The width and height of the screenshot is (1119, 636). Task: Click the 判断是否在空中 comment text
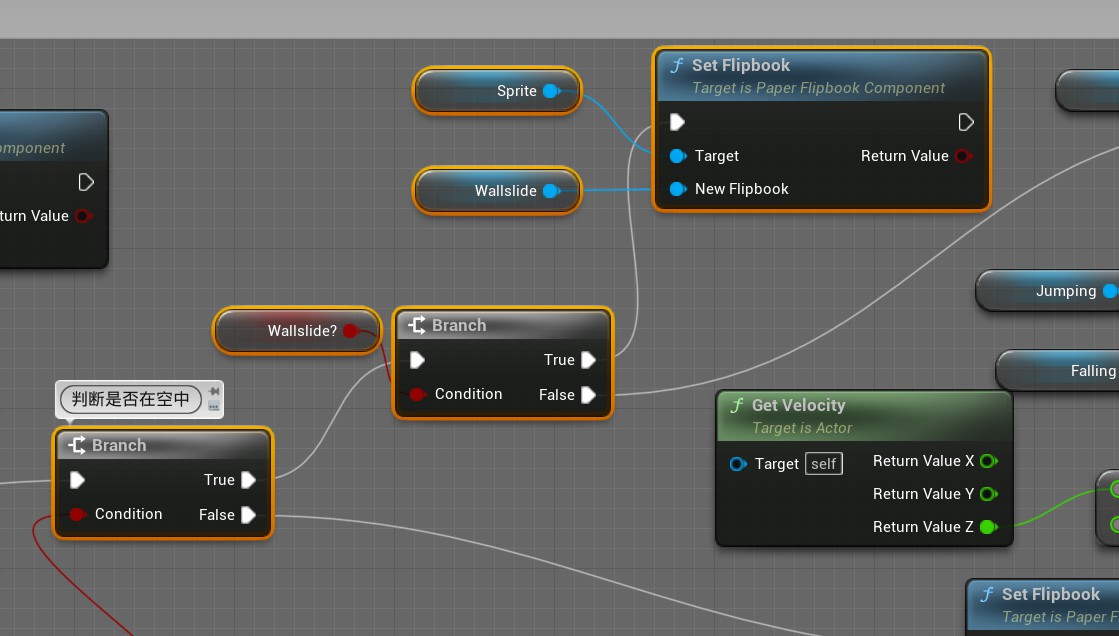pyautogui.click(x=131, y=399)
